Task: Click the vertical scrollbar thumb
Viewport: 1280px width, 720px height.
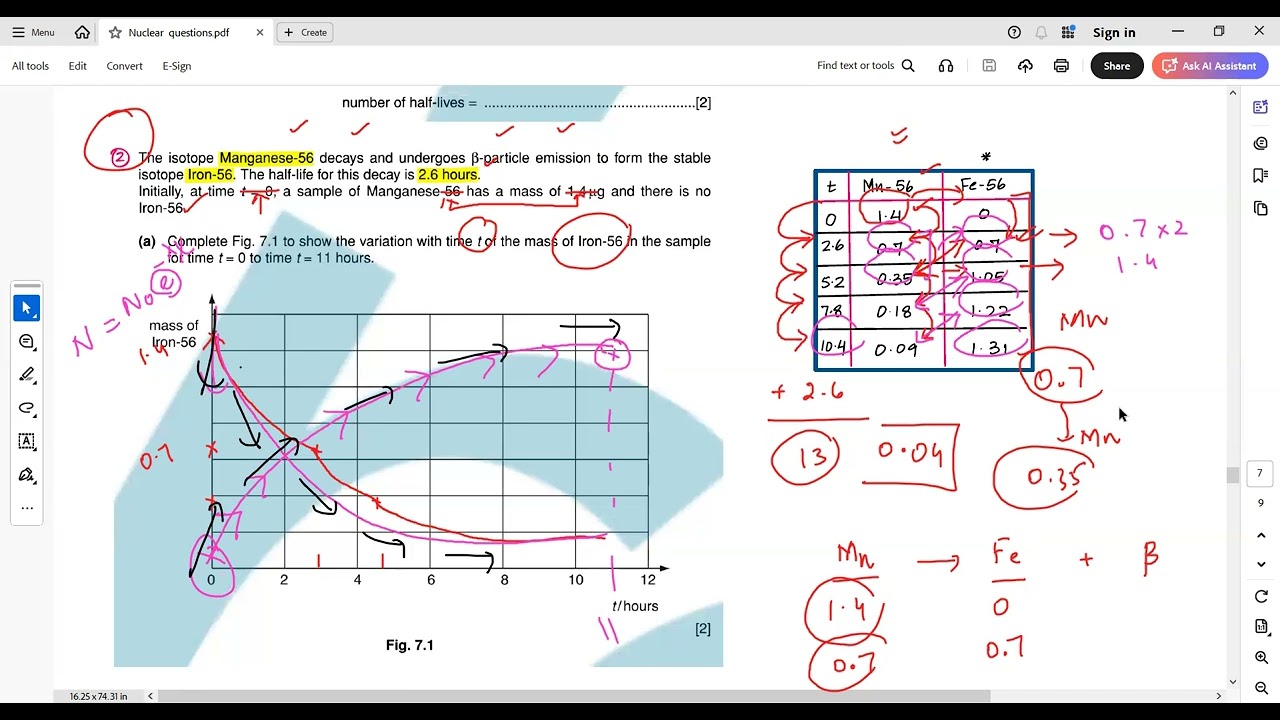Action: [x=1233, y=475]
